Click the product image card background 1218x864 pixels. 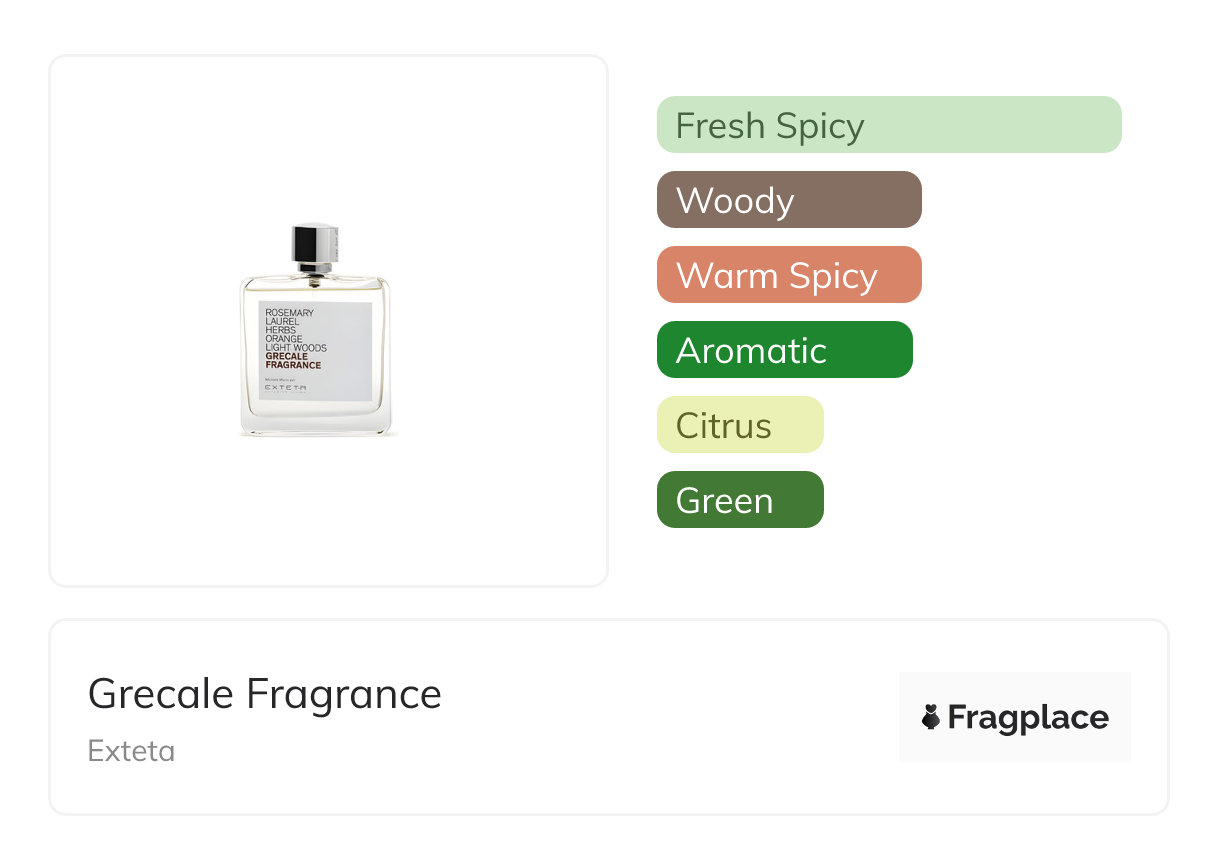[x=329, y=321]
